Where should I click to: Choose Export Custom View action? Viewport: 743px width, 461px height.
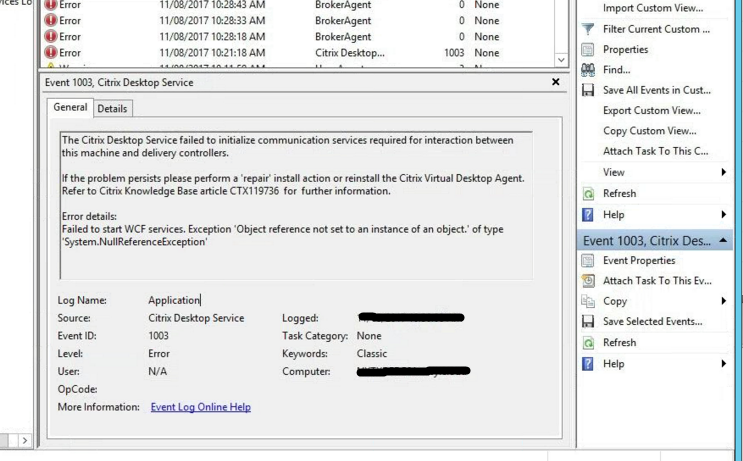(652, 111)
